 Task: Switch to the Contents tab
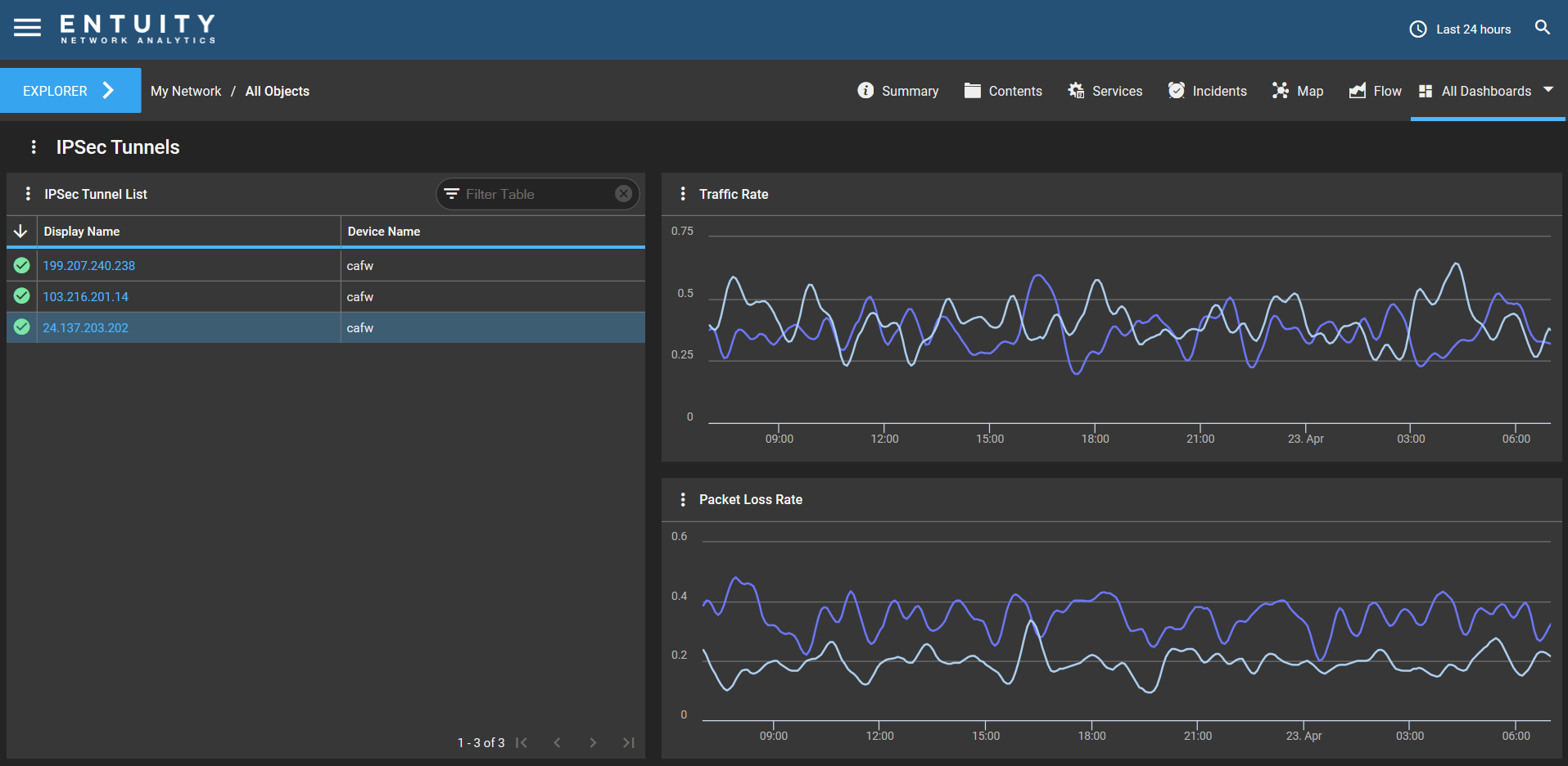click(1003, 91)
